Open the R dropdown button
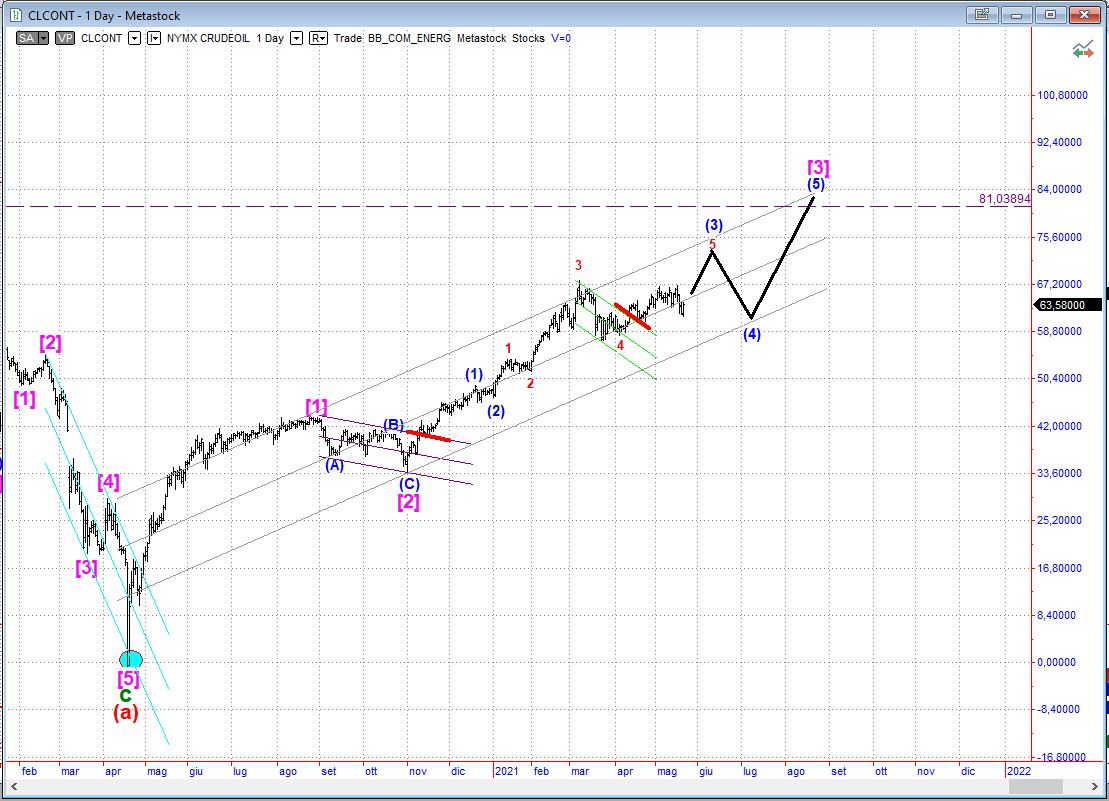 (x=318, y=38)
